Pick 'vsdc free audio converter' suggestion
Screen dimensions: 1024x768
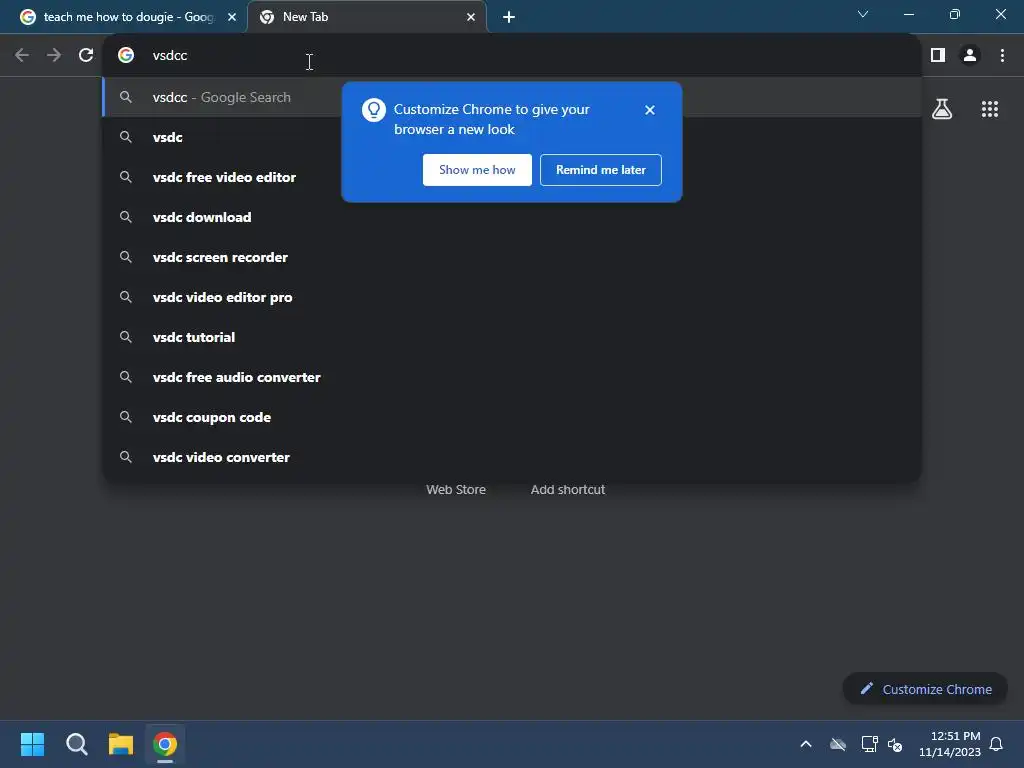pyautogui.click(x=512, y=377)
